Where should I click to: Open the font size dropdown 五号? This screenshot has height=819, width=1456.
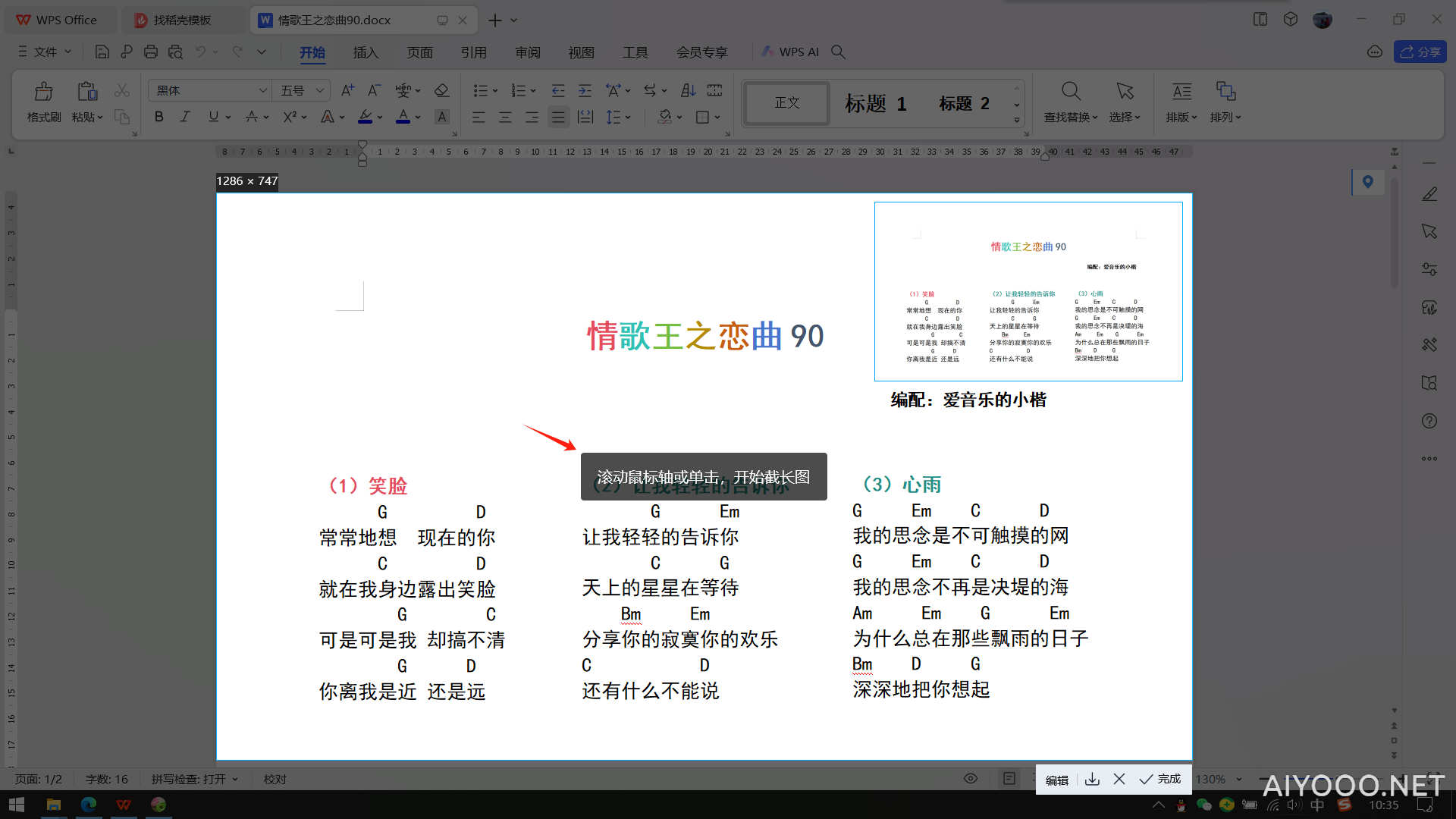pyautogui.click(x=320, y=91)
